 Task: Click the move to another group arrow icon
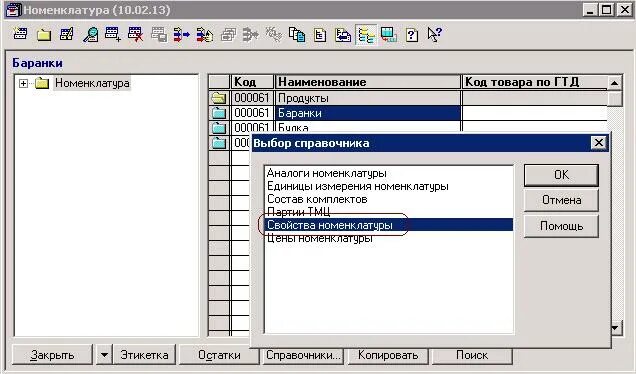point(181,34)
